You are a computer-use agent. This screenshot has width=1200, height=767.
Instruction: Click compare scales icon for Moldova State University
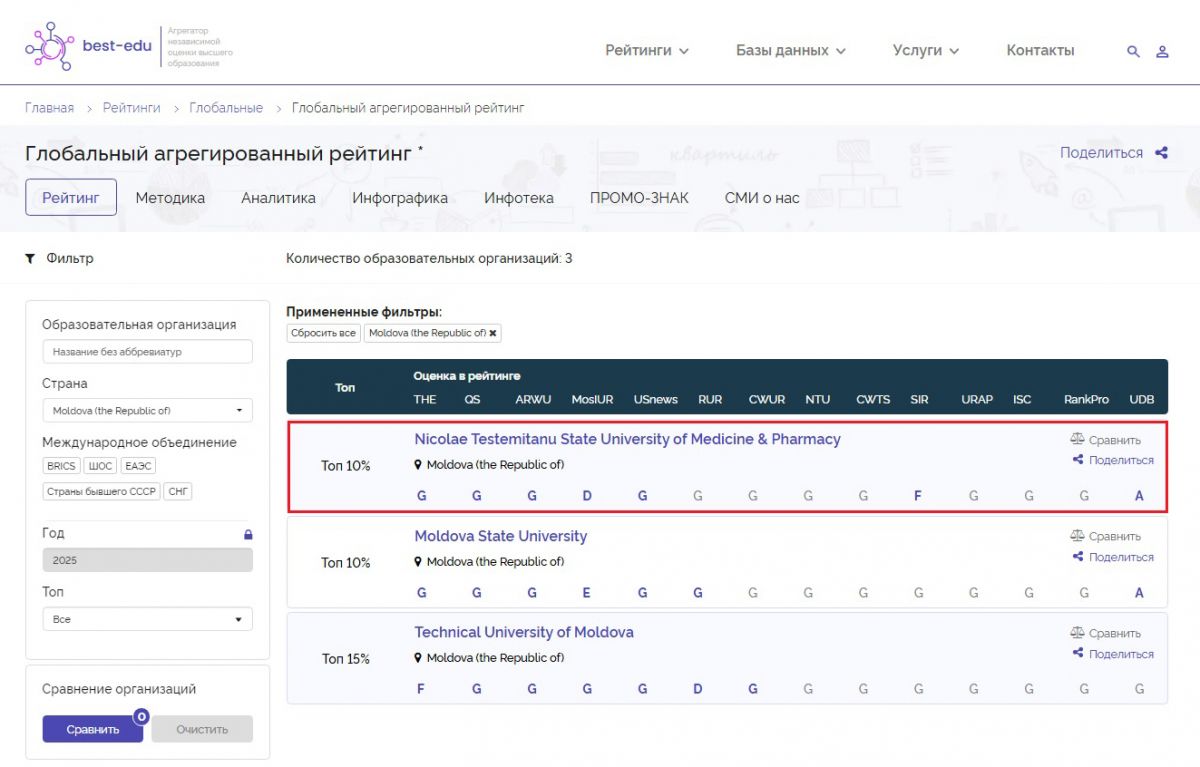(1077, 536)
